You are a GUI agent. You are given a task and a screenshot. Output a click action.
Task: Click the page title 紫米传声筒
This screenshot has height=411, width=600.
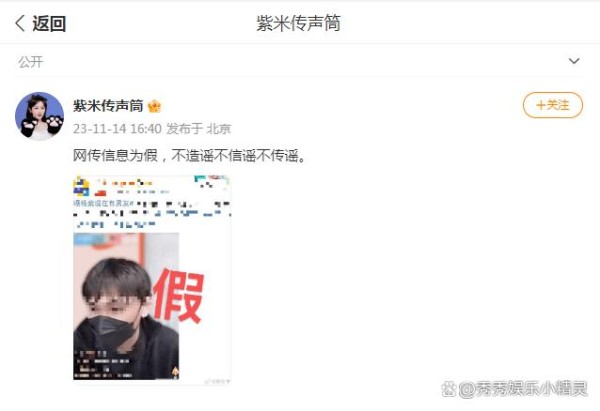(298, 23)
